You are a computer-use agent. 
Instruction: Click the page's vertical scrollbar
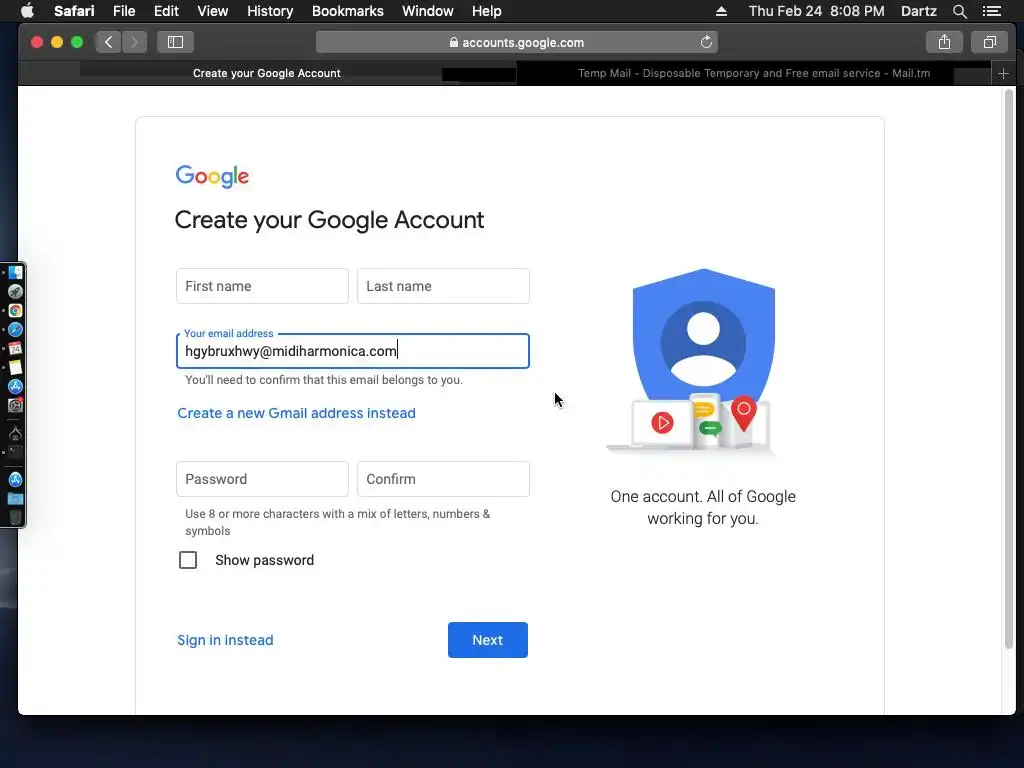(1009, 369)
